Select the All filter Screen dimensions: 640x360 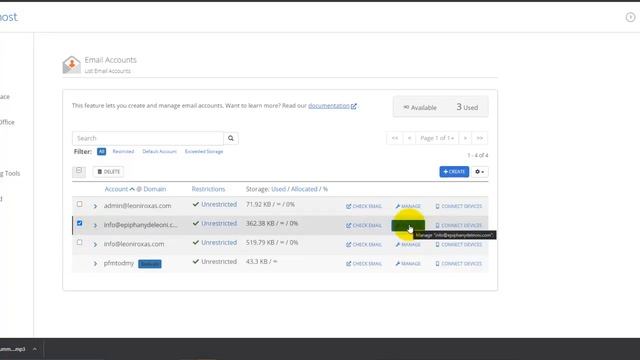coord(101,151)
